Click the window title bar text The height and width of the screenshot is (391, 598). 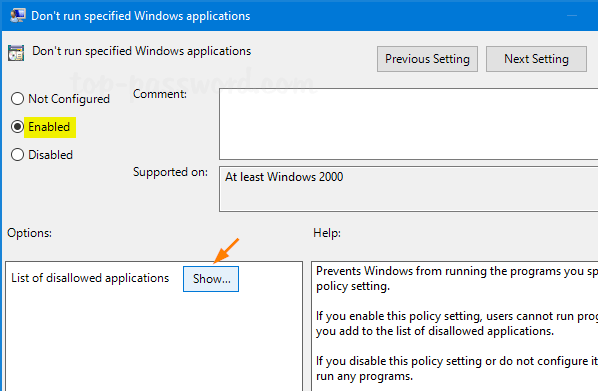[x=141, y=16]
